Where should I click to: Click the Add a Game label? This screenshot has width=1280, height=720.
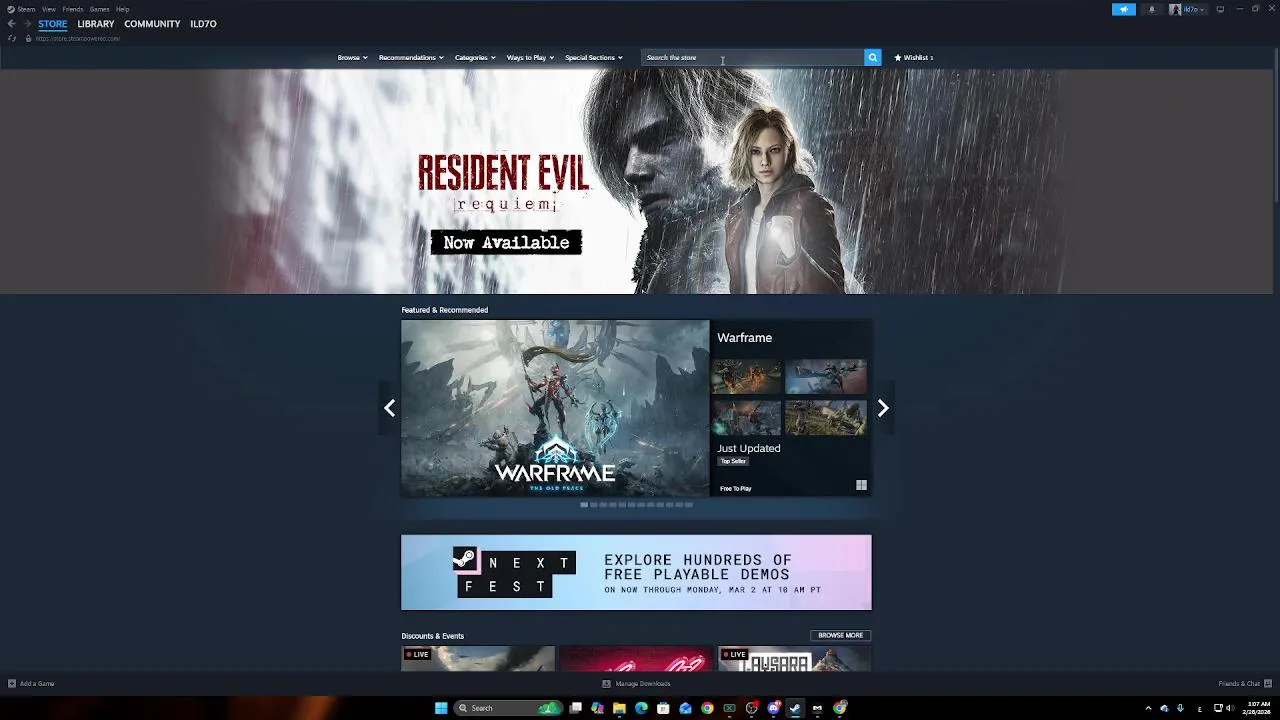(x=37, y=683)
